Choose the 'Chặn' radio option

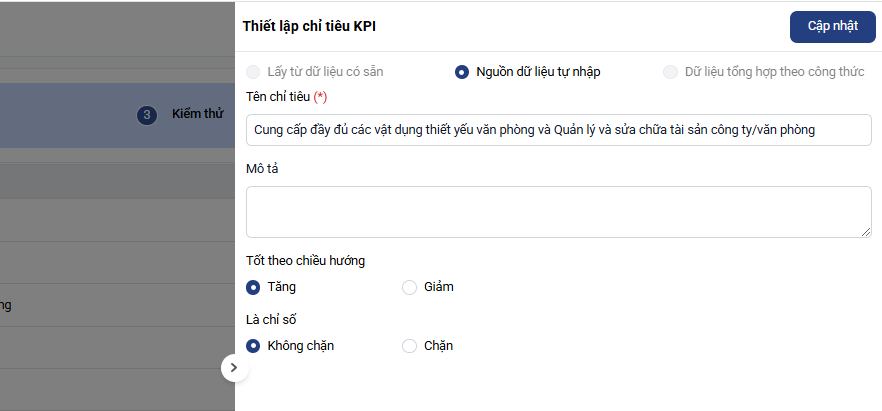pos(409,346)
